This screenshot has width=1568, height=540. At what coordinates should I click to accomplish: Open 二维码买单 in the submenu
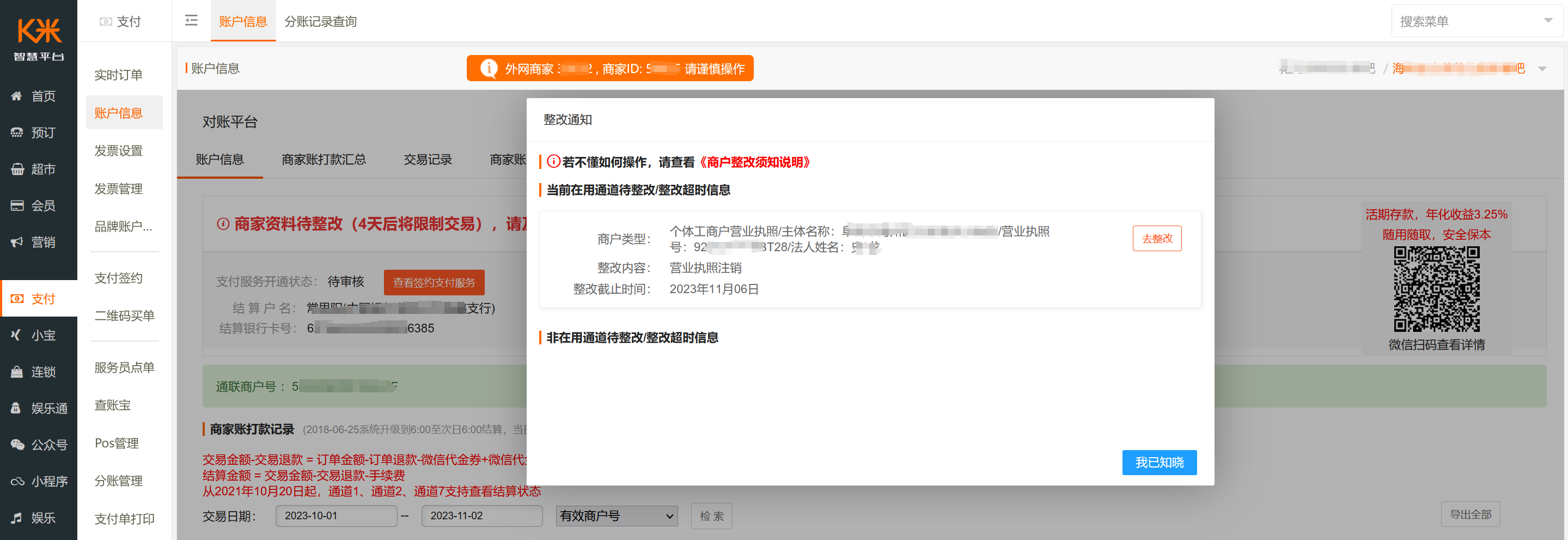[x=125, y=315]
